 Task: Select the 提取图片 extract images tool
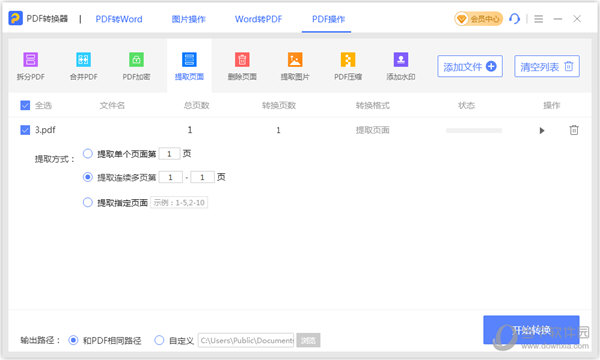pos(295,66)
